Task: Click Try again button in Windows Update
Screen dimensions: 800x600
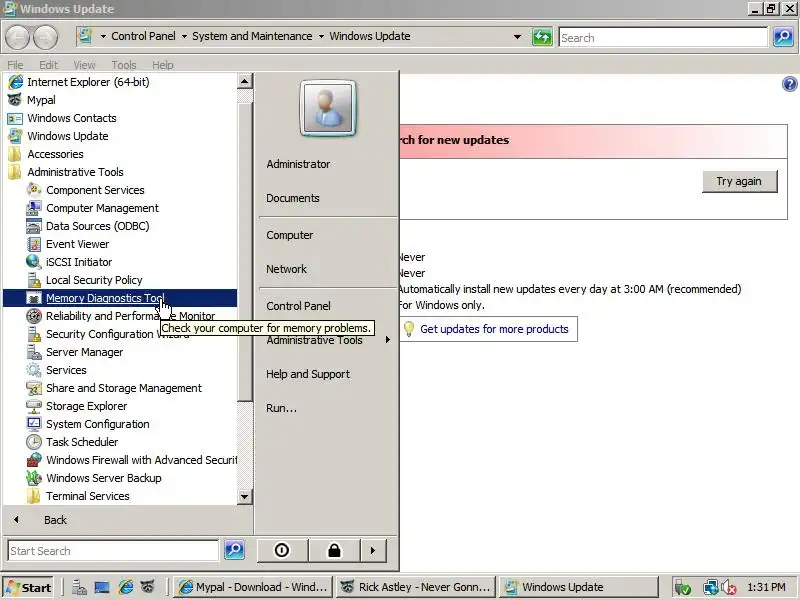Action: point(739,181)
